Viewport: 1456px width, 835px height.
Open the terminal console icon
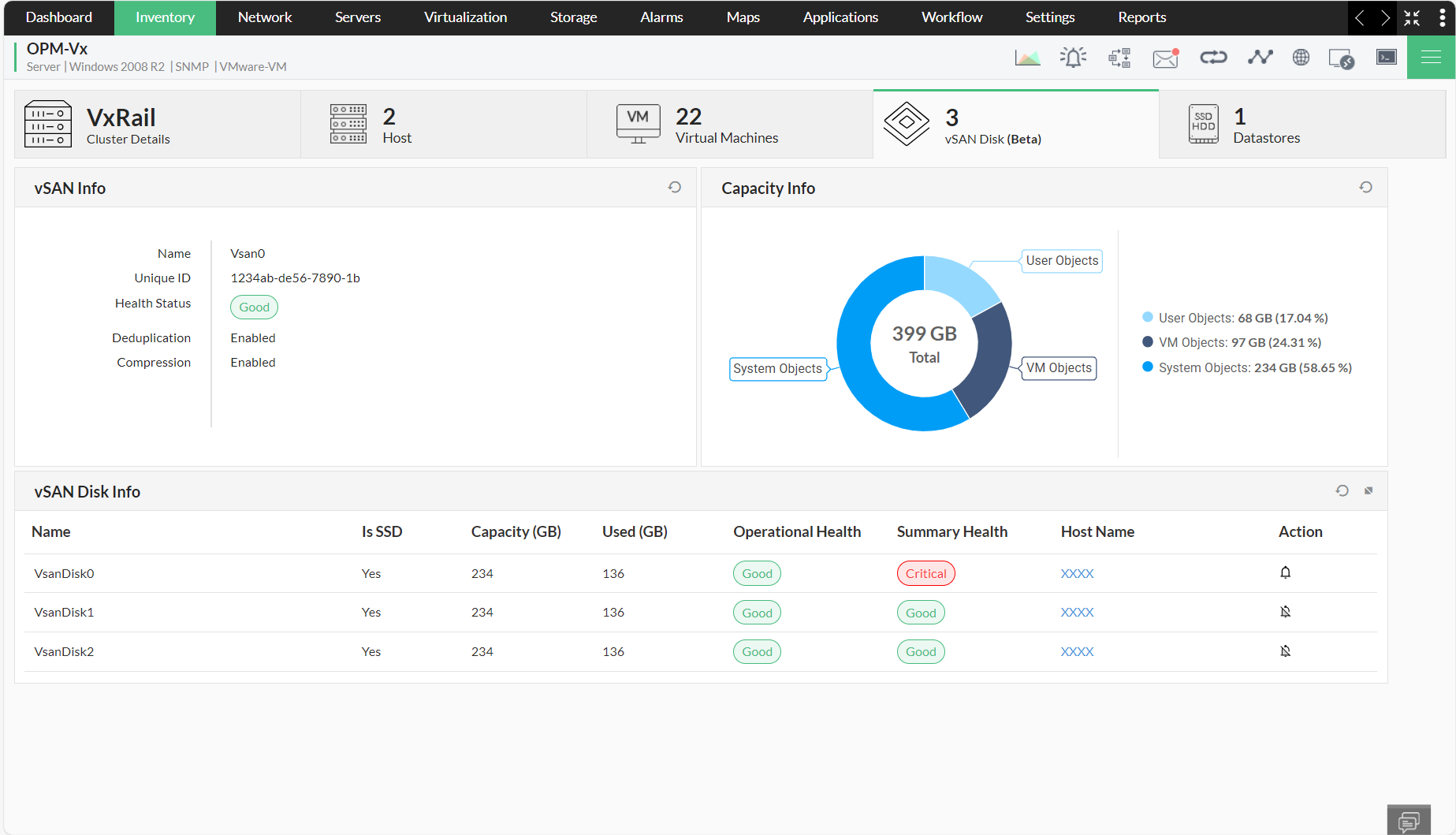pyautogui.click(x=1386, y=57)
